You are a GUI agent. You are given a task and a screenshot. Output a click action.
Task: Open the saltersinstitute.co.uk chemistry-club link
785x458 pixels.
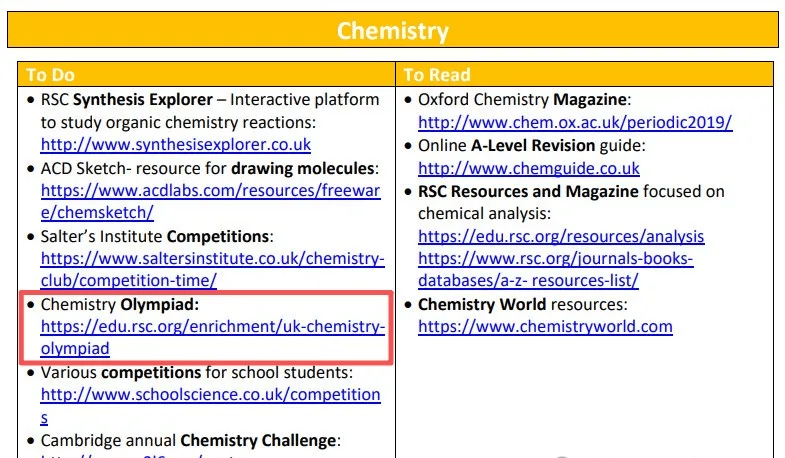pos(212,258)
